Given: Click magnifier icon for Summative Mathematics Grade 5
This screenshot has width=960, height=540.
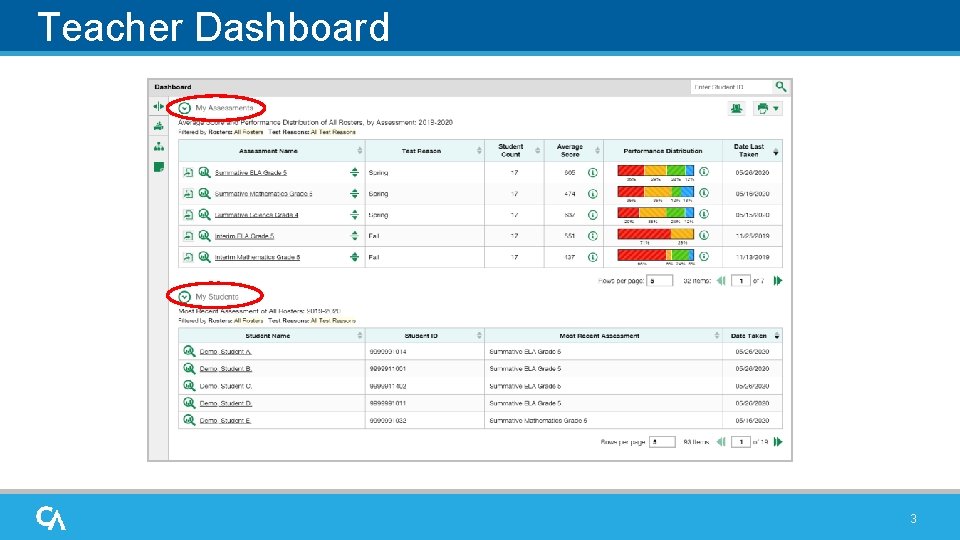Looking at the screenshot, I should point(204,193).
